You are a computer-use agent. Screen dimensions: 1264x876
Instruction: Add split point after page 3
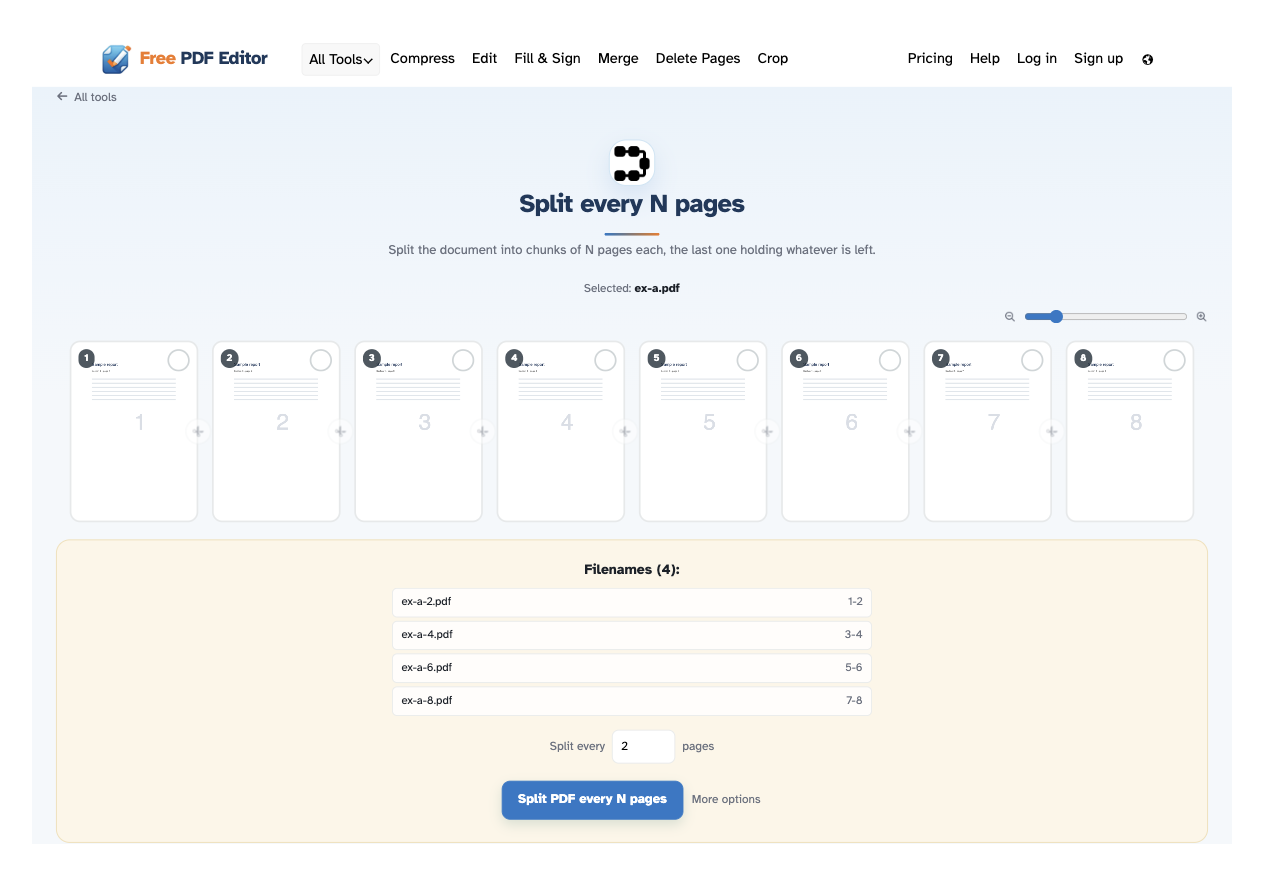pyautogui.click(x=483, y=432)
